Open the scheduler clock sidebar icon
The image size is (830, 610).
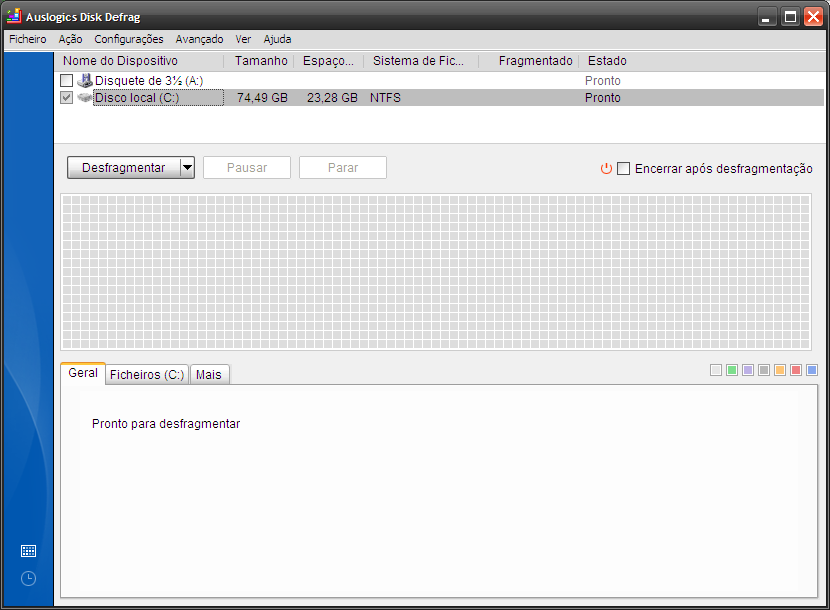point(28,578)
